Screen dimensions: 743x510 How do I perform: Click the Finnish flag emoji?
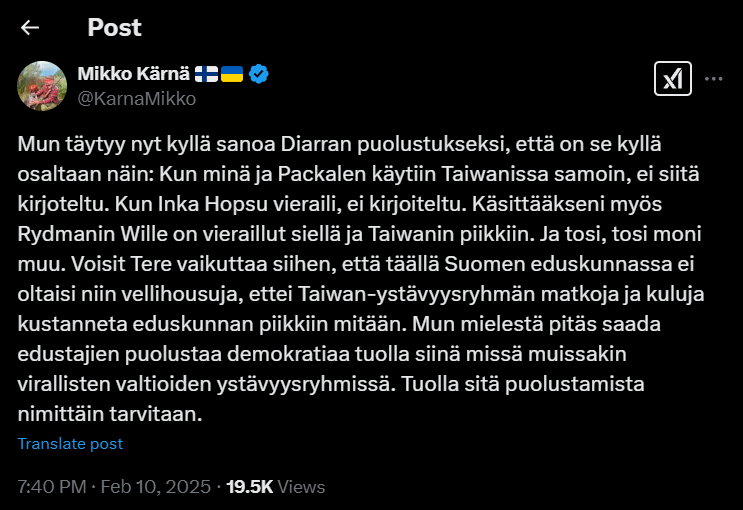click(207, 74)
